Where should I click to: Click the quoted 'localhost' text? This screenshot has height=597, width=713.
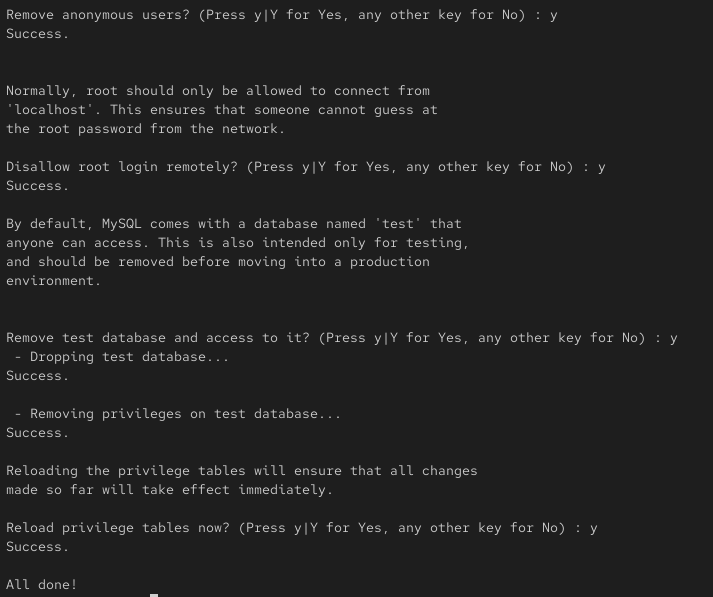click(x=50, y=110)
